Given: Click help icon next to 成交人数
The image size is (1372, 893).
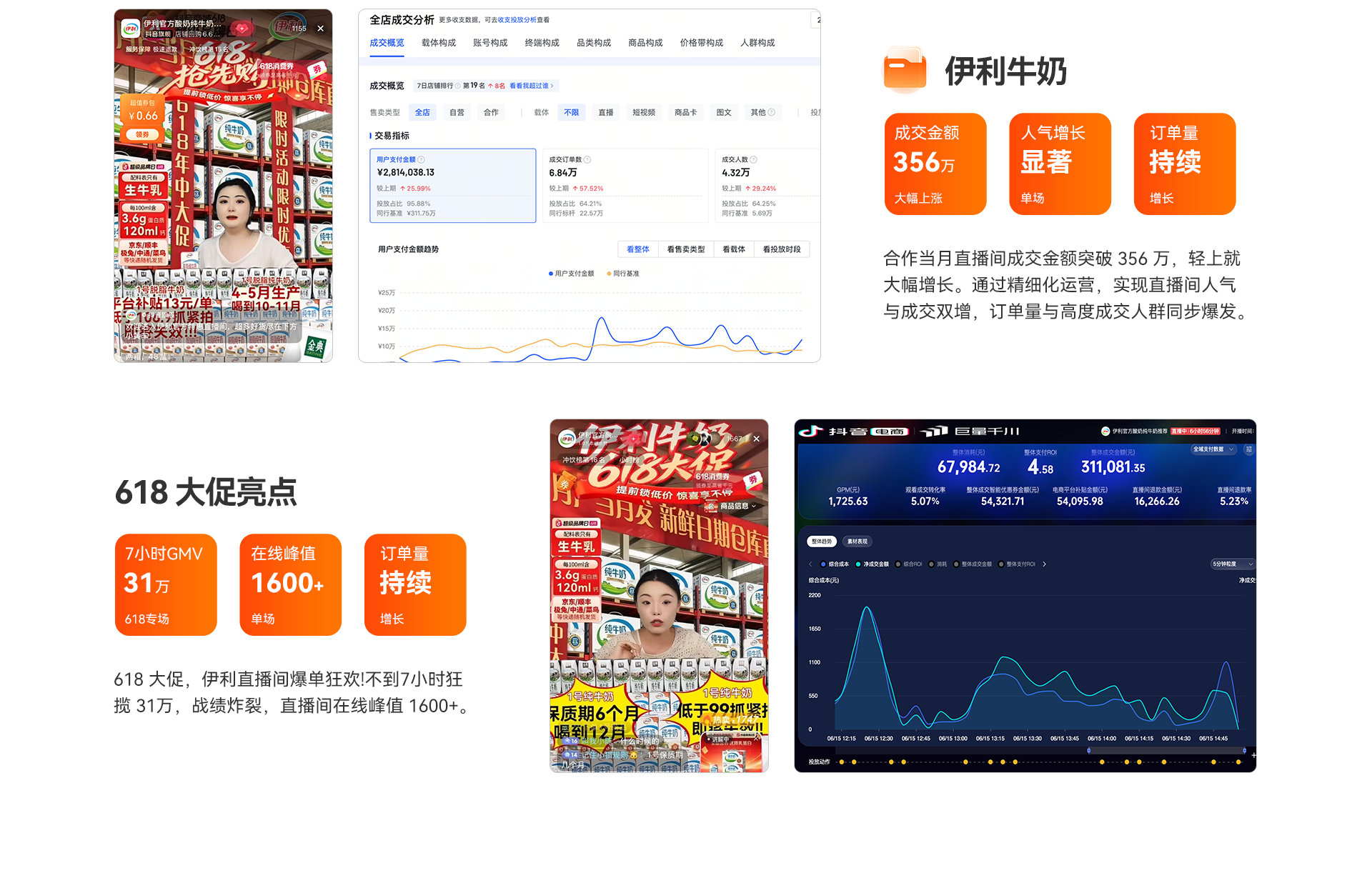Looking at the screenshot, I should 753,159.
